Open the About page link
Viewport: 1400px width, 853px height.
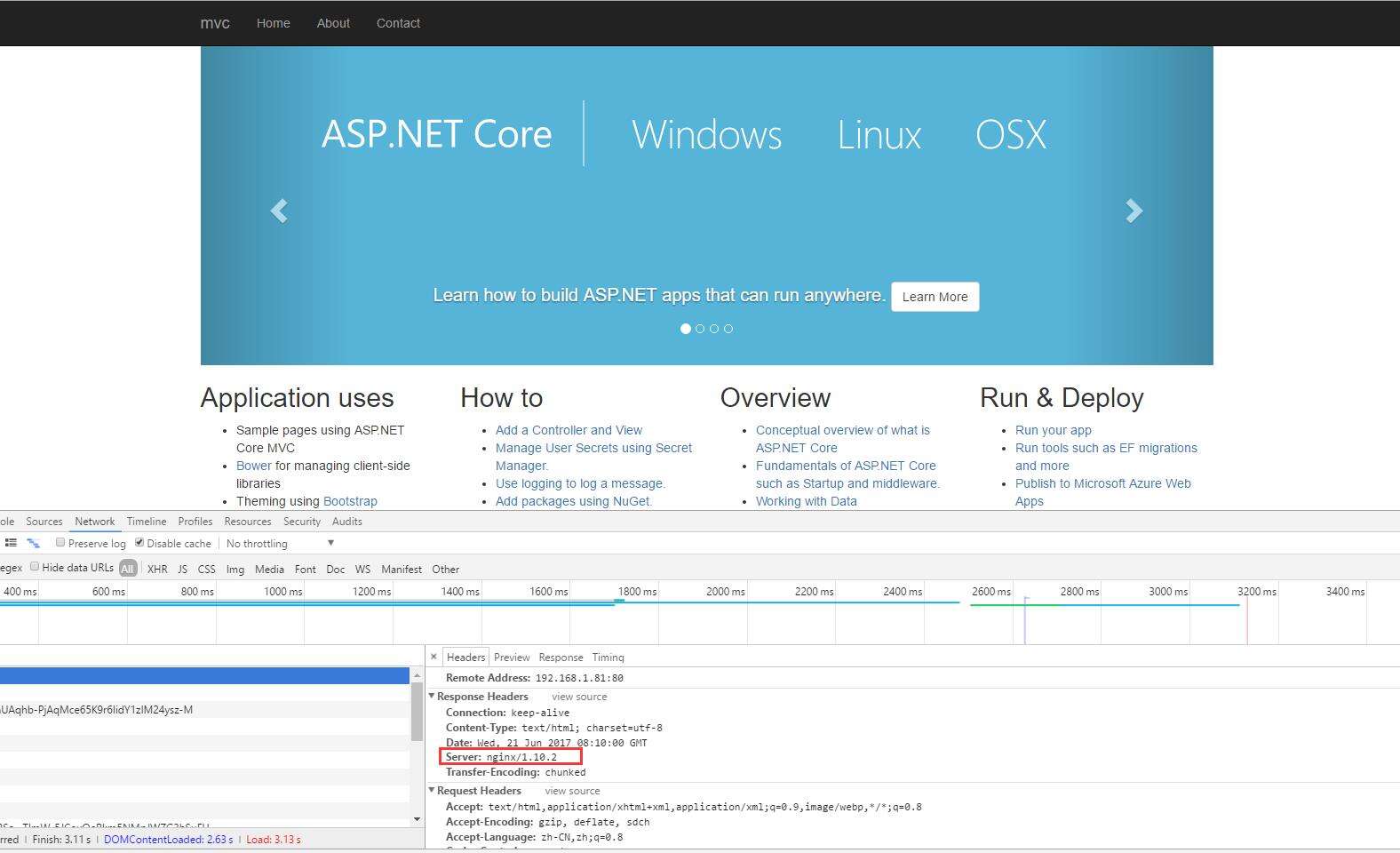pos(333,23)
